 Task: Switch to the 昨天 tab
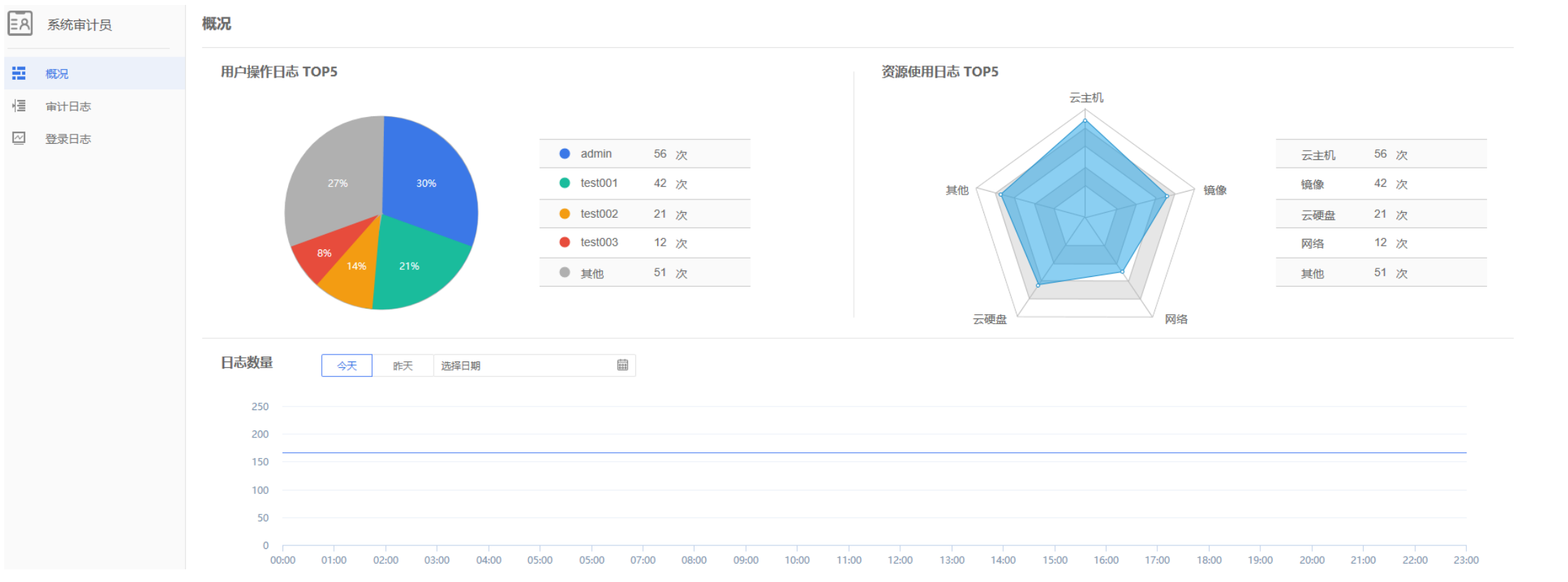[403, 366]
